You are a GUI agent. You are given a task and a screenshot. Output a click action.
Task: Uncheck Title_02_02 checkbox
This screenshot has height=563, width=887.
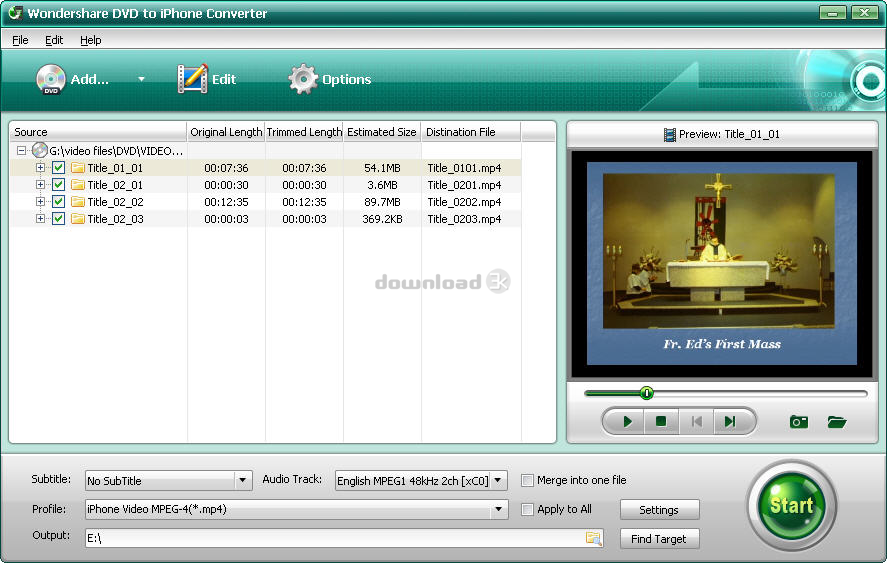click(x=58, y=201)
